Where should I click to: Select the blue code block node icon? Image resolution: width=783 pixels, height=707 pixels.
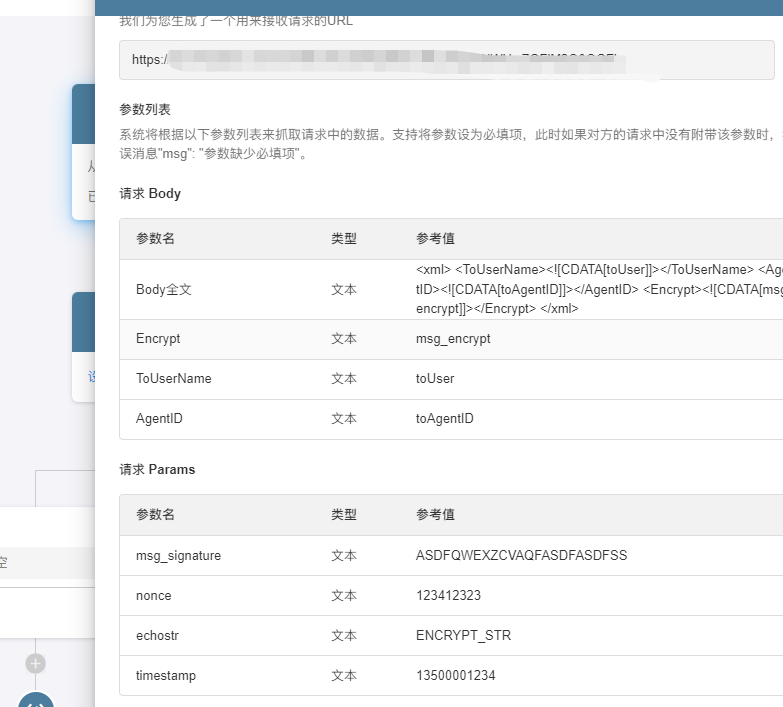(36, 701)
